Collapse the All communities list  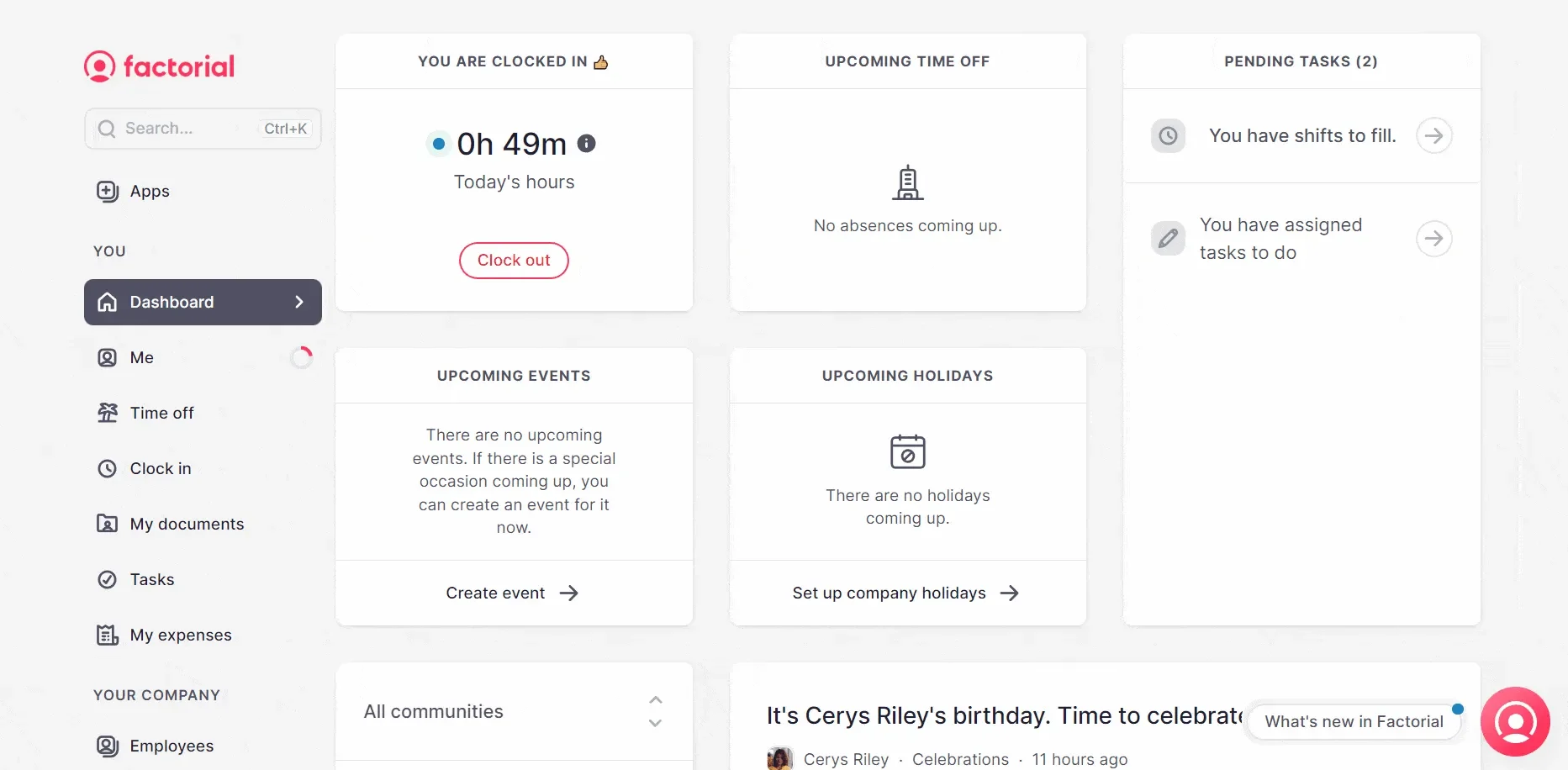655,699
